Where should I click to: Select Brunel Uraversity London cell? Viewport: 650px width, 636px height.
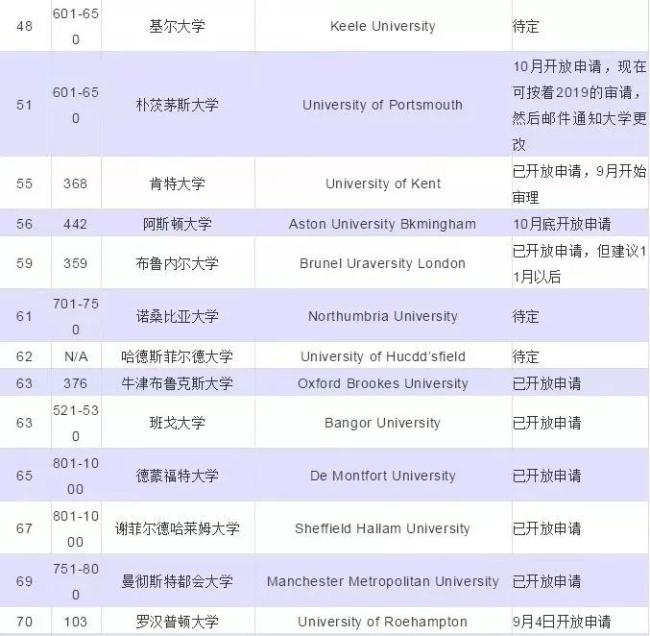[383, 263]
